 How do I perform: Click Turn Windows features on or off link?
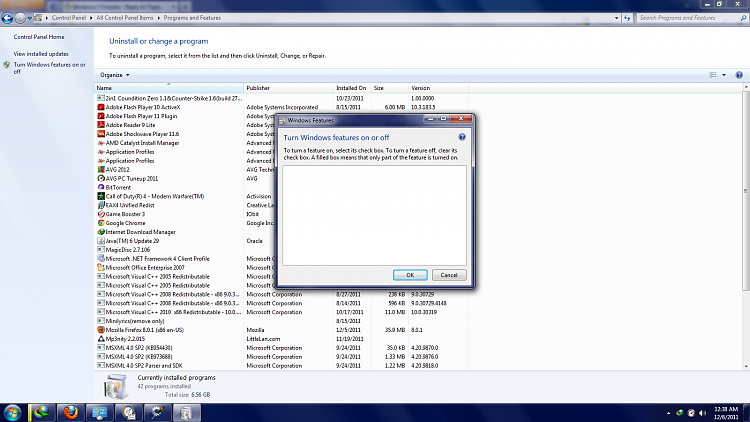pyautogui.click(x=49, y=68)
